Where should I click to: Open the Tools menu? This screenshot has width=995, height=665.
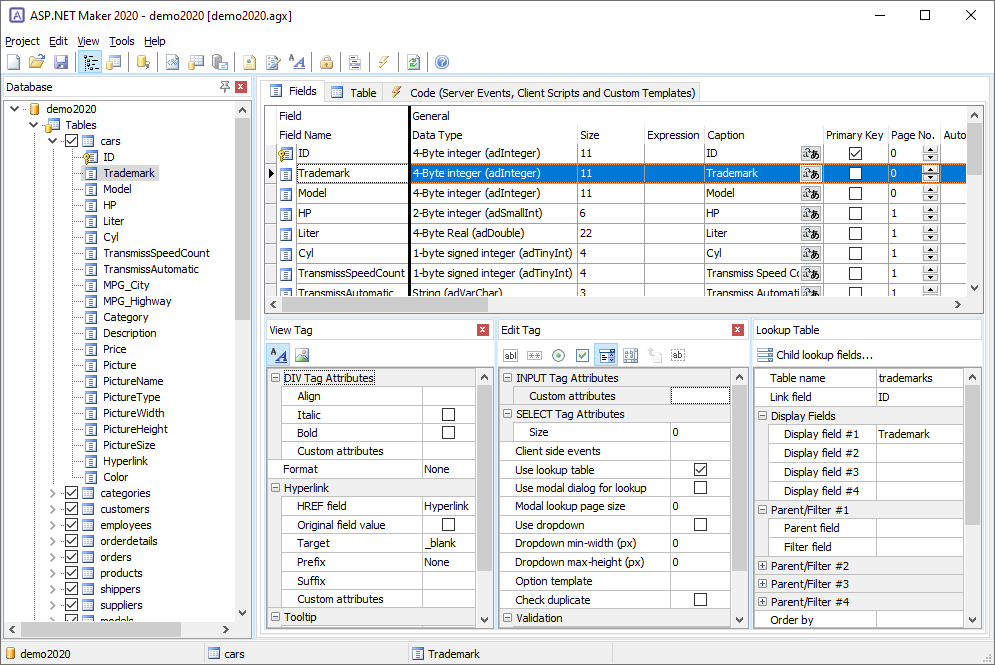tap(121, 41)
